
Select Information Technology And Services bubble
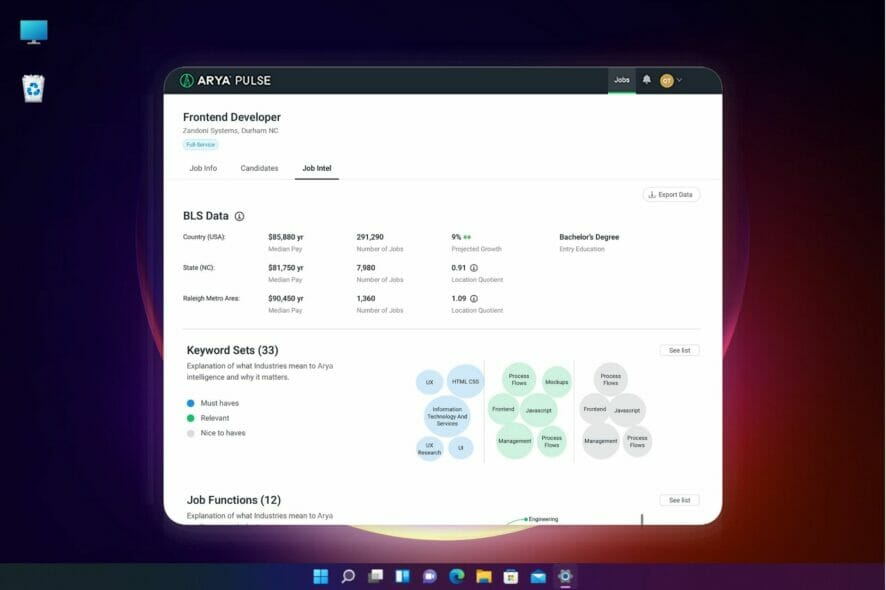447,416
